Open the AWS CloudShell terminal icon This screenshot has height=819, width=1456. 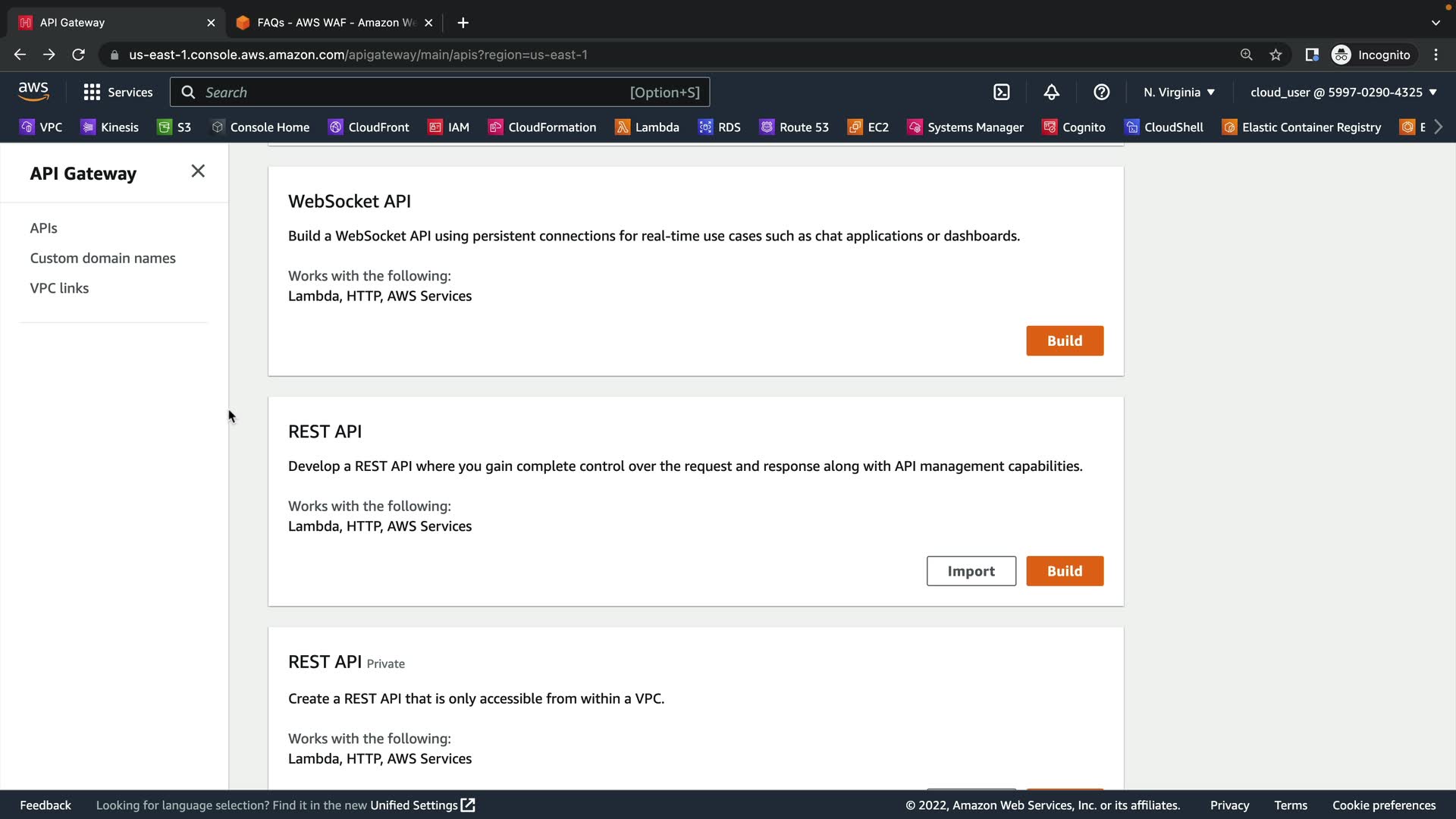pyautogui.click(x=1001, y=92)
